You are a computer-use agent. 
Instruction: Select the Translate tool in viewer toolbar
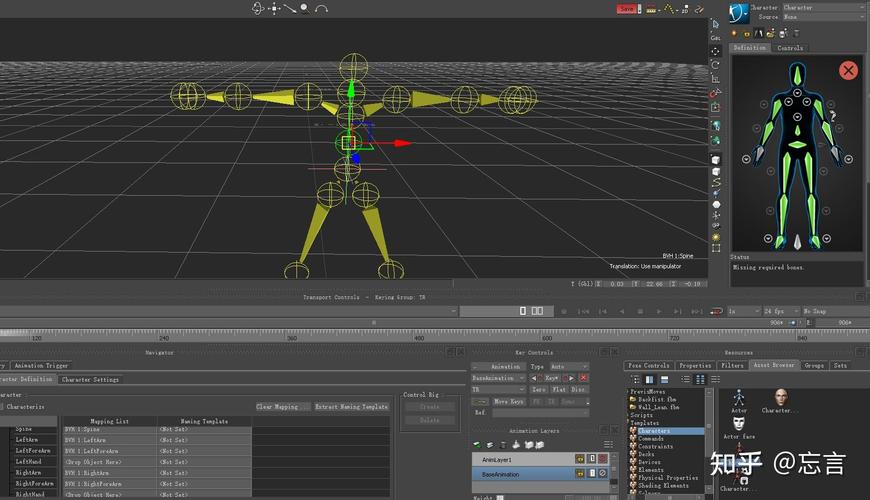pos(716,52)
